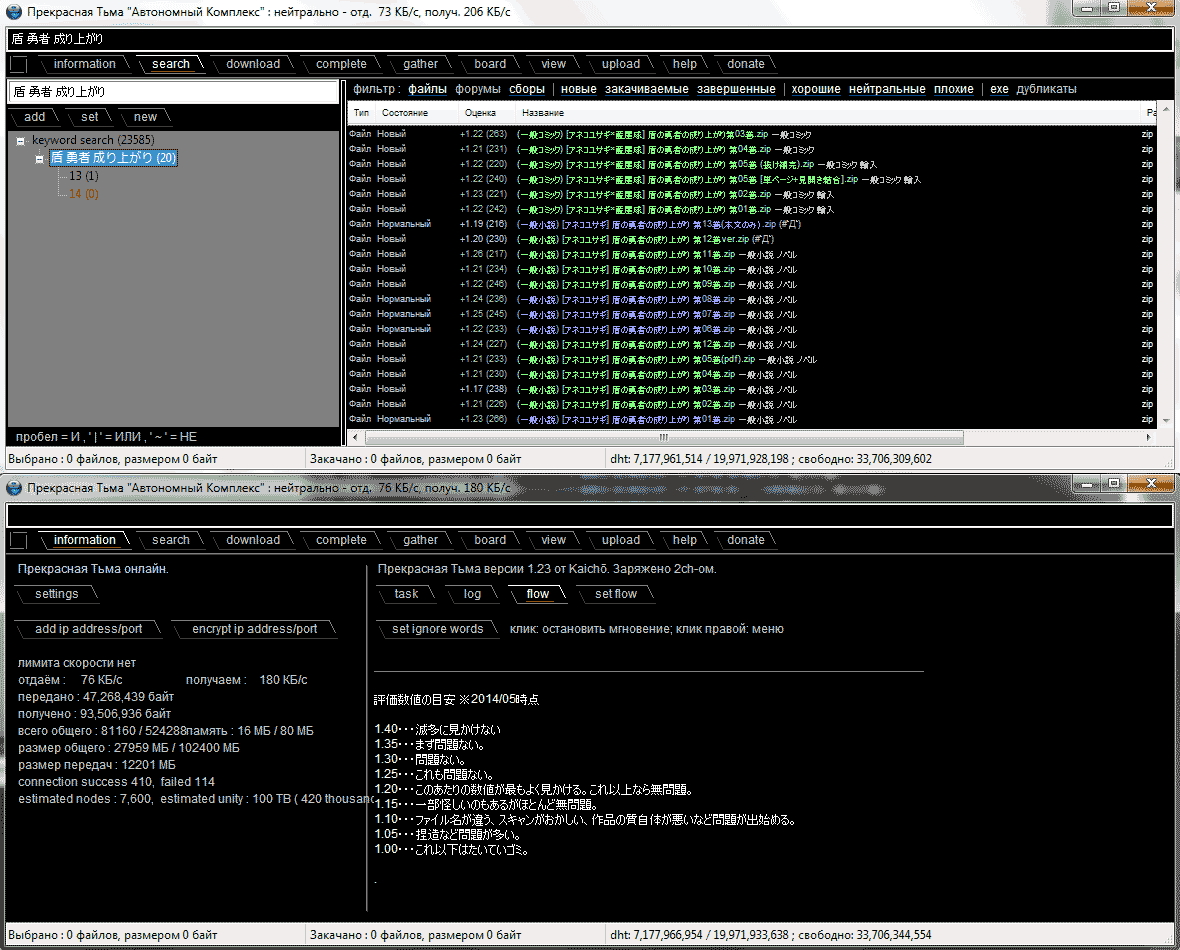The height and width of the screenshot is (950, 1180).
Task: Click the "set ignore words" button
Action: (x=437, y=629)
